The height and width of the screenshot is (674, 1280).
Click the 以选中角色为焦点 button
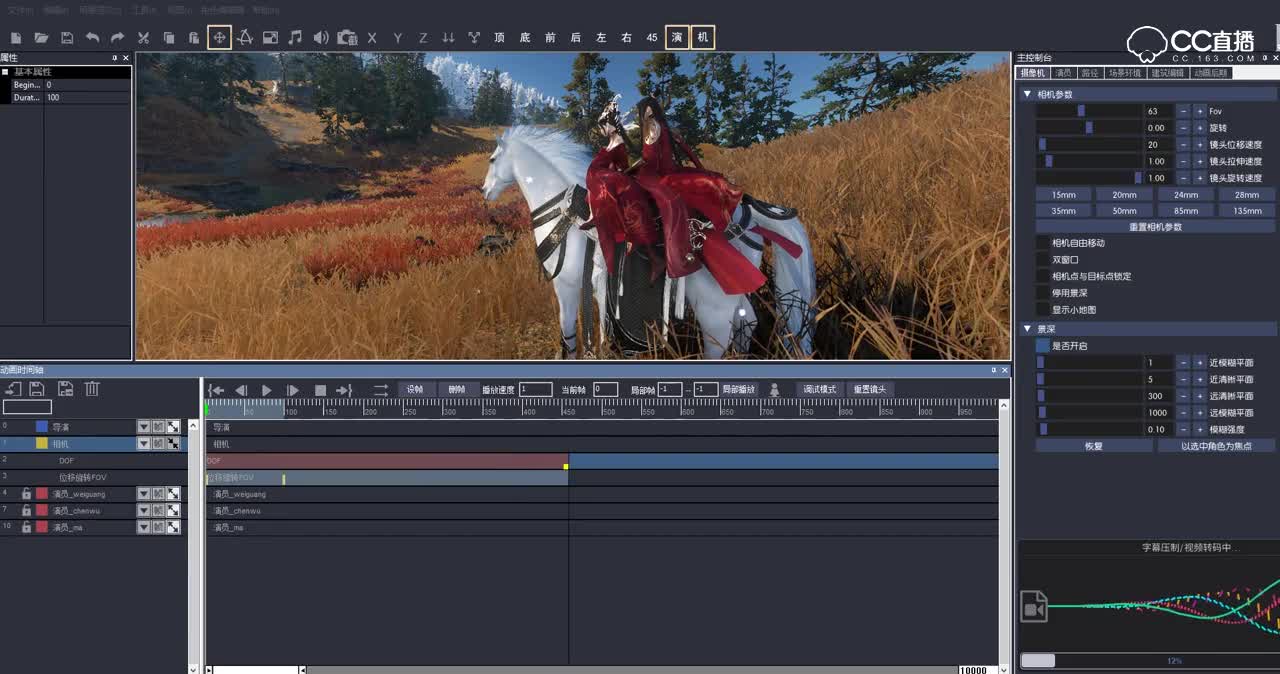coord(1216,446)
